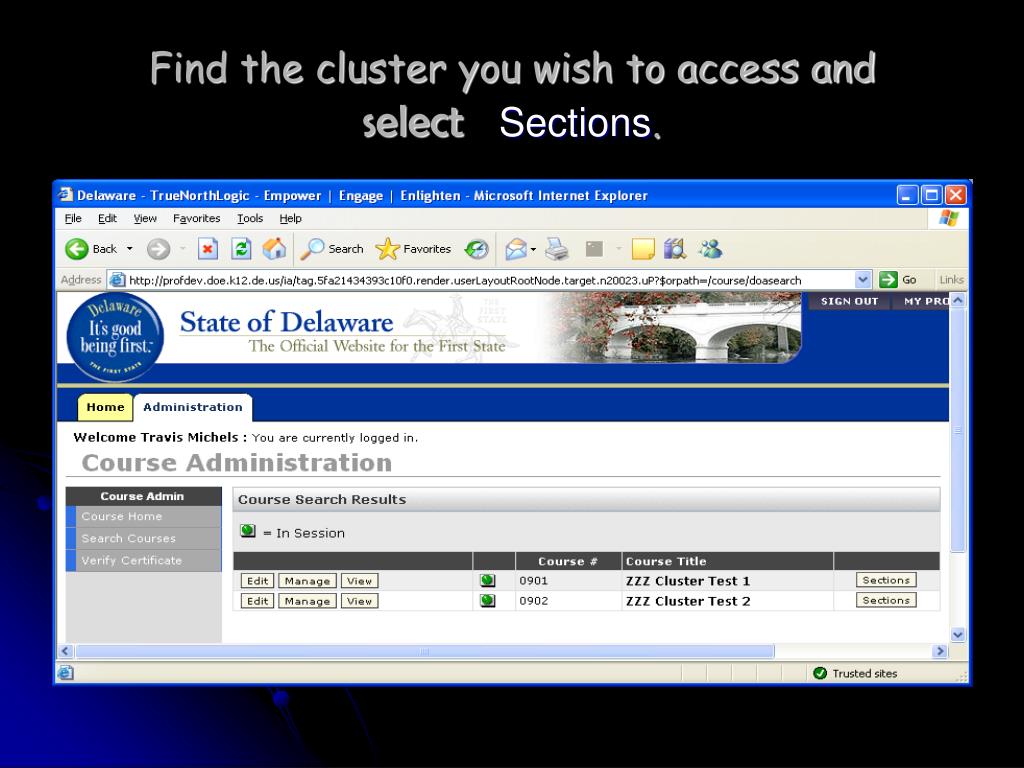Open the yellow note Discuss icon
The height and width of the screenshot is (768, 1024).
coord(643,249)
